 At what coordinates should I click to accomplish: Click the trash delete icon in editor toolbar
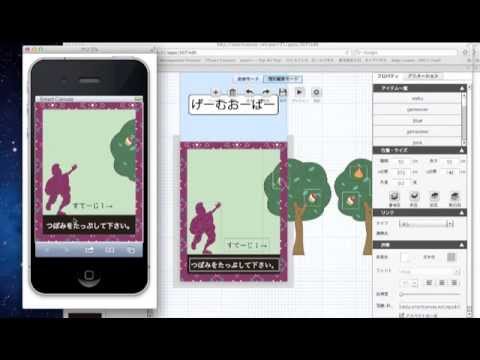tap(233, 92)
